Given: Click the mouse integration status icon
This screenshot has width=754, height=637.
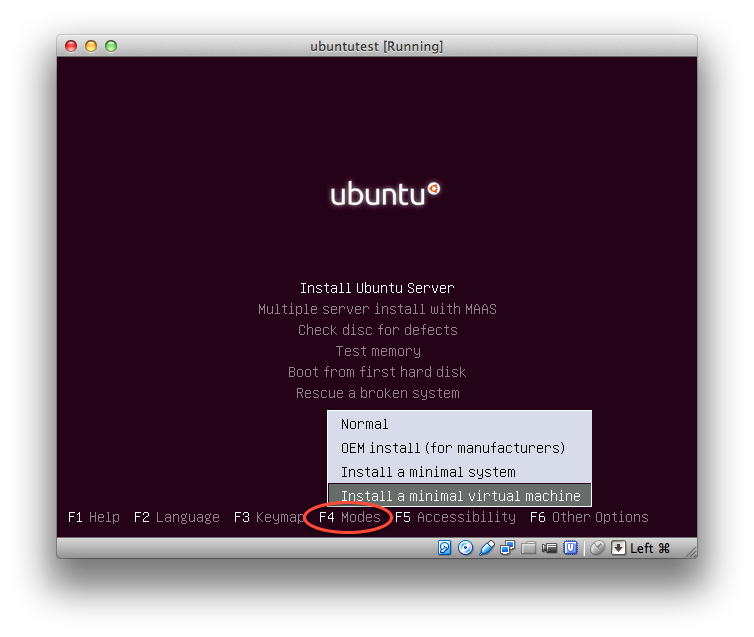Looking at the screenshot, I should point(597,548).
